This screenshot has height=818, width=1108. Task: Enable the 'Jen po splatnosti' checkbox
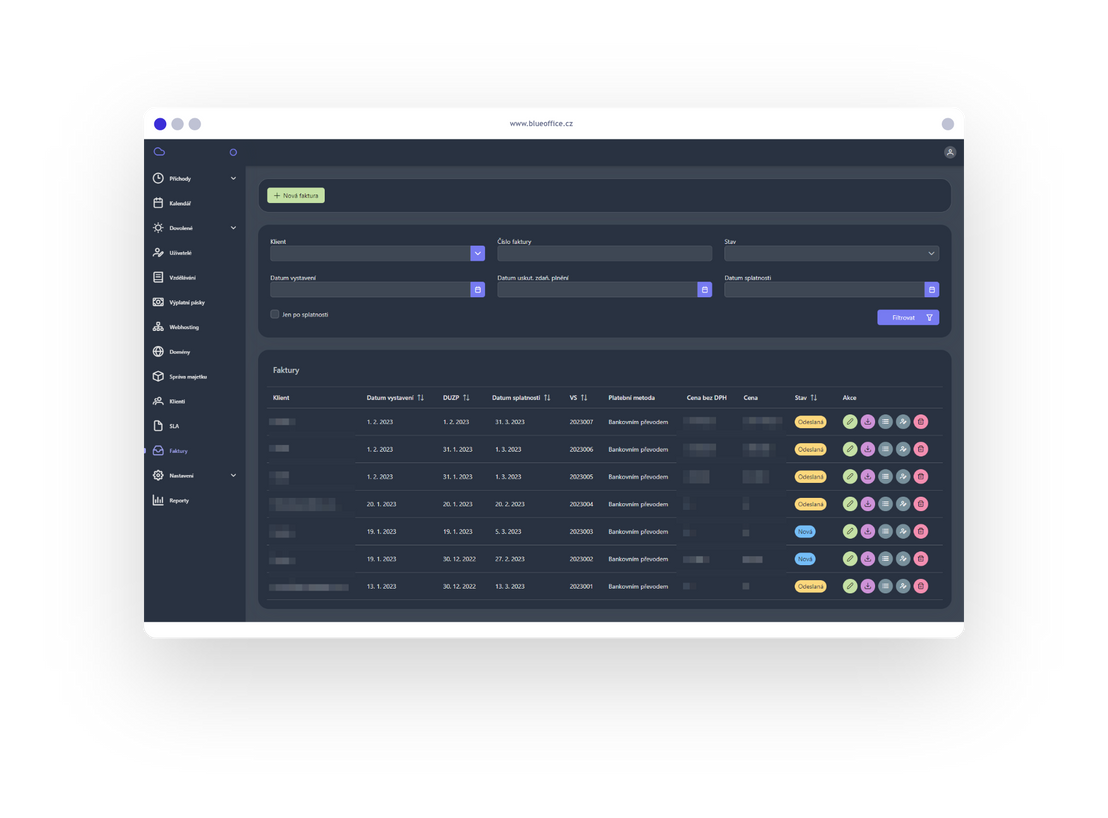275,314
